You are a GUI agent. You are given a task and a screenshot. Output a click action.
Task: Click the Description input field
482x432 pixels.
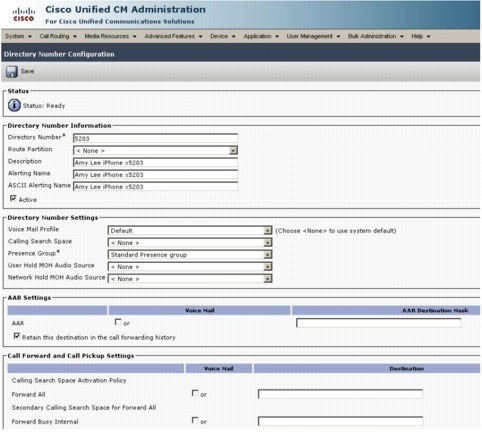click(155, 163)
